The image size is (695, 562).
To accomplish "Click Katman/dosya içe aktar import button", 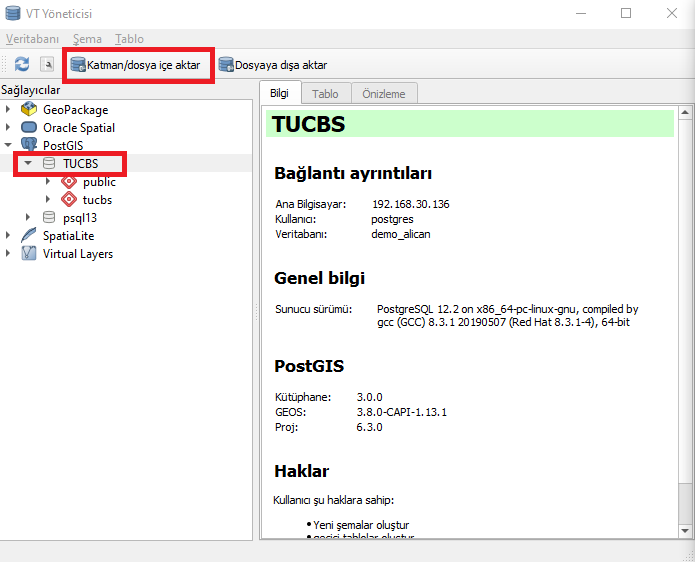I will [x=136, y=65].
